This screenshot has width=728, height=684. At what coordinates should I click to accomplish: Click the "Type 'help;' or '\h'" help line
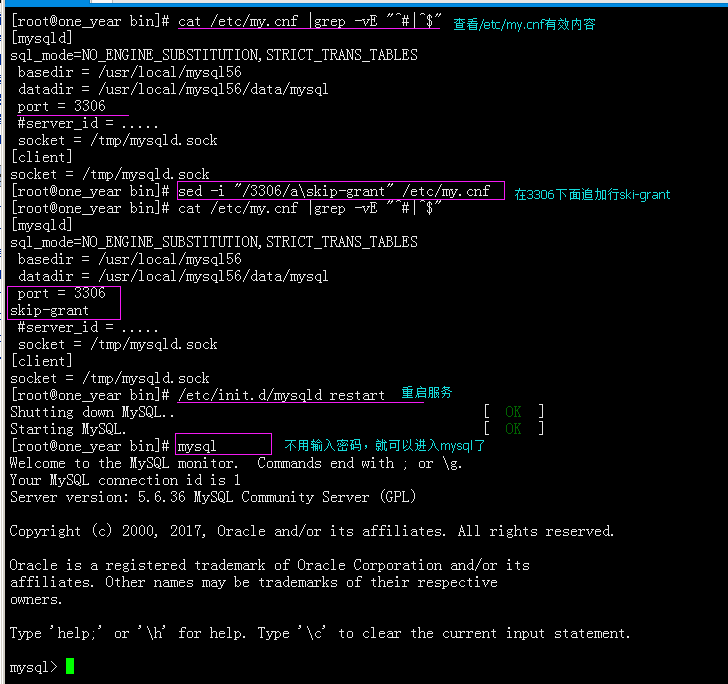pos(320,633)
